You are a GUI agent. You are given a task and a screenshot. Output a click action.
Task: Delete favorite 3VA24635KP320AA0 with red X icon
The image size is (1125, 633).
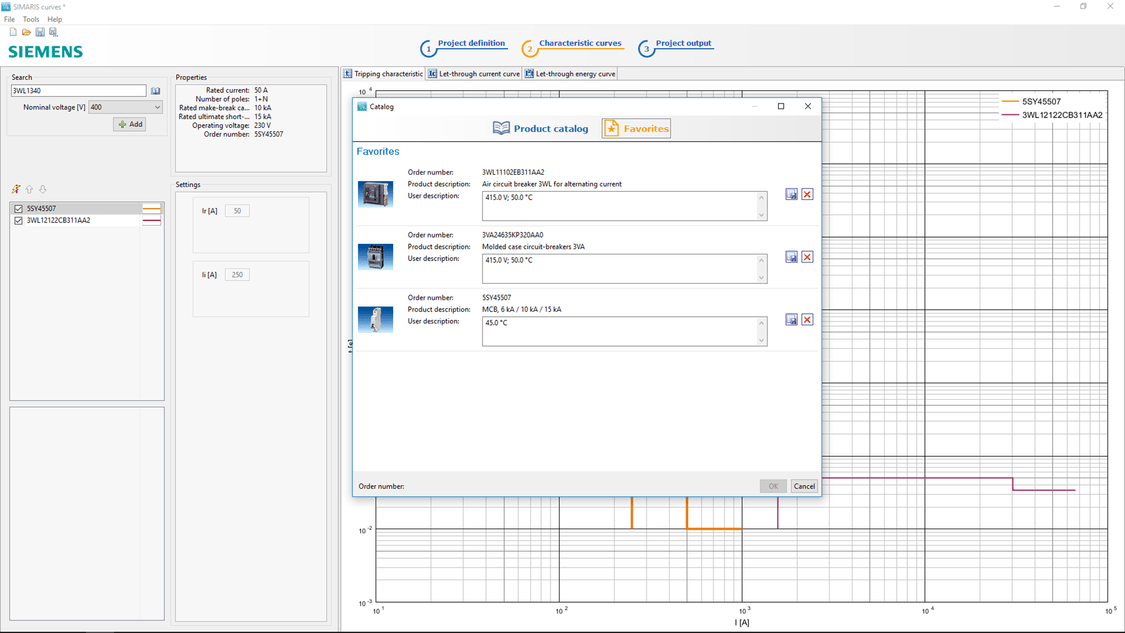[x=807, y=256]
